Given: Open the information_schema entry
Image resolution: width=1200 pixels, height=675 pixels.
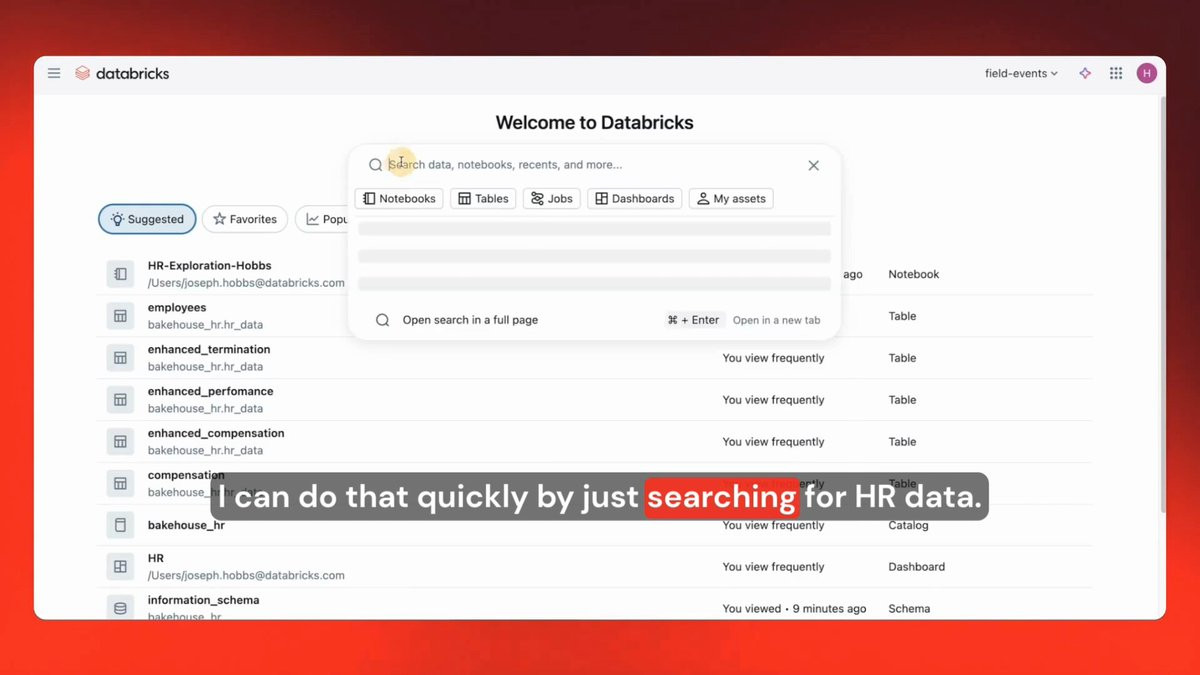Looking at the screenshot, I should click(x=203, y=600).
